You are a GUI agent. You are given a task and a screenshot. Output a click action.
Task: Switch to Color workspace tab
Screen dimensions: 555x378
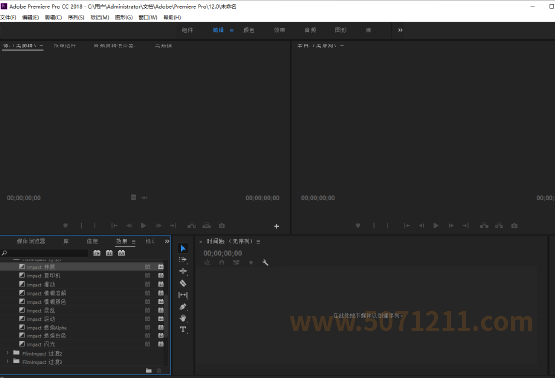point(248,30)
